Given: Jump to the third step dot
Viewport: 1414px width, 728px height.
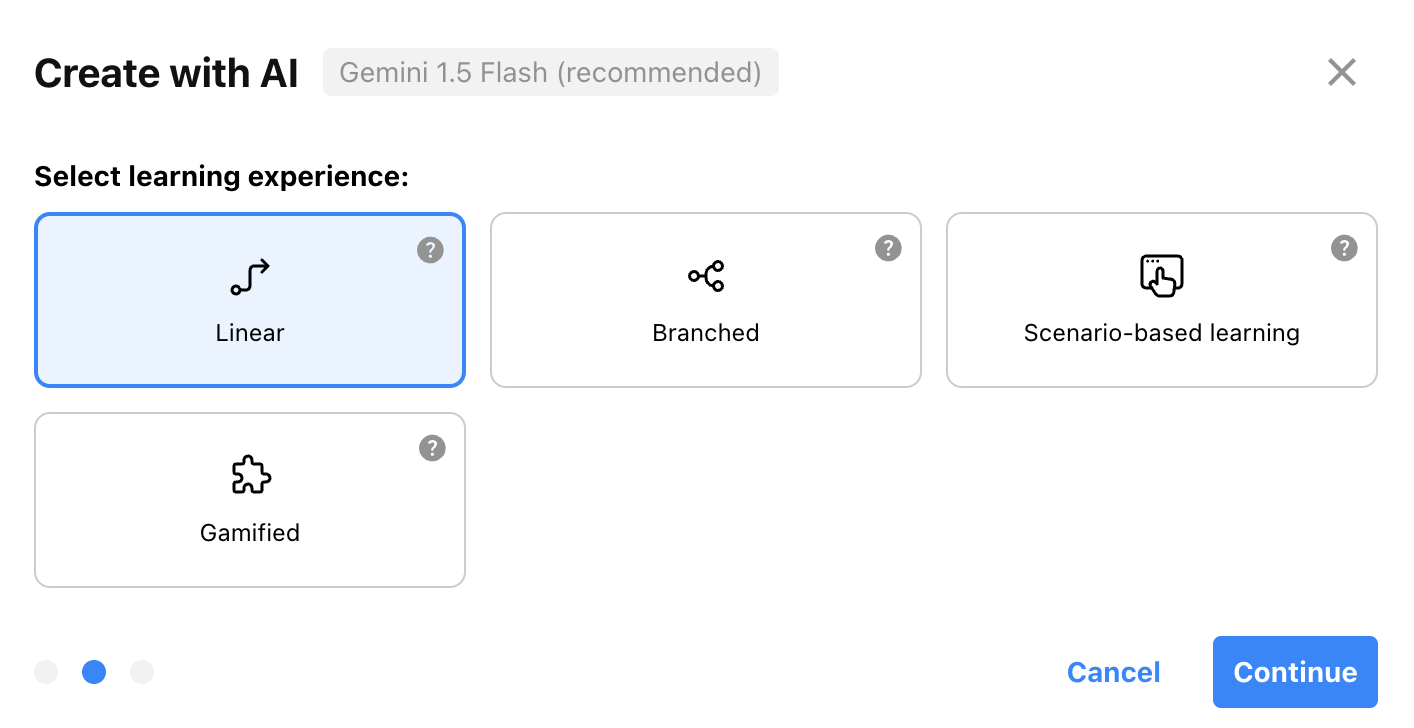Looking at the screenshot, I should pyautogui.click(x=142, y=672).
